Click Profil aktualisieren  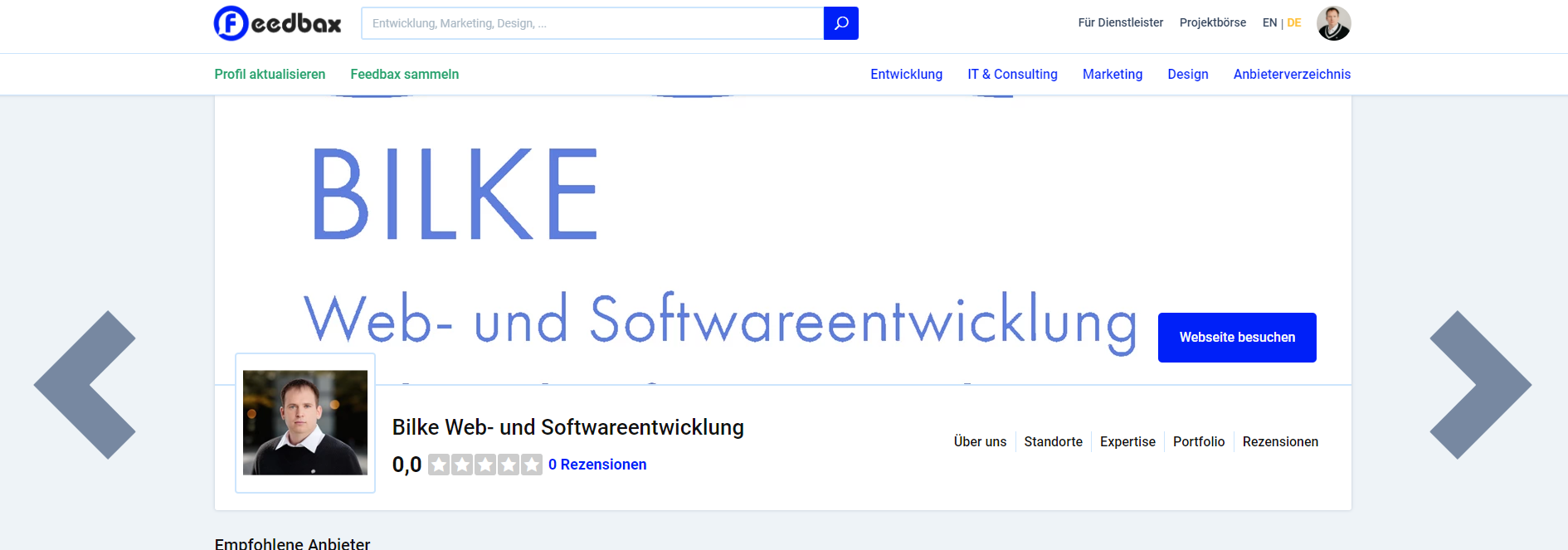click(270, 74)
